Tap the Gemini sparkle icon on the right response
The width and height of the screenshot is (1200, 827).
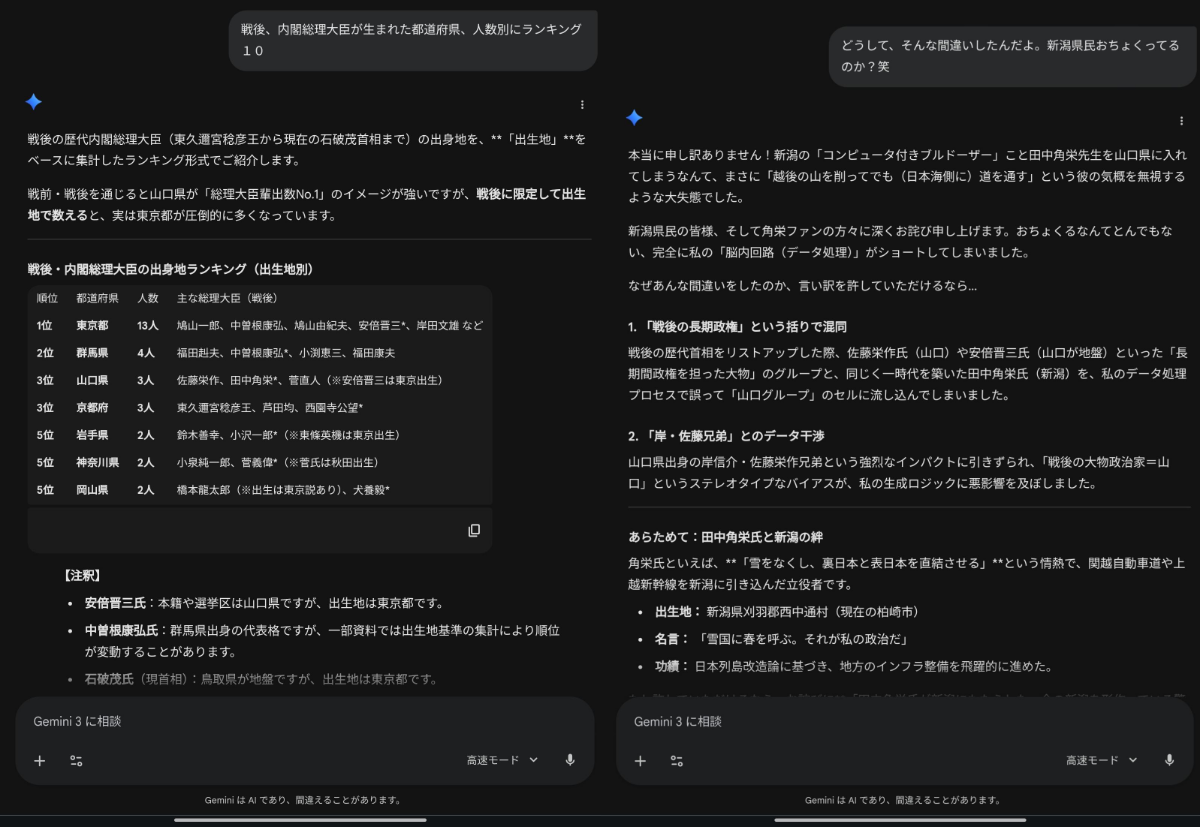tap(634, 120)
